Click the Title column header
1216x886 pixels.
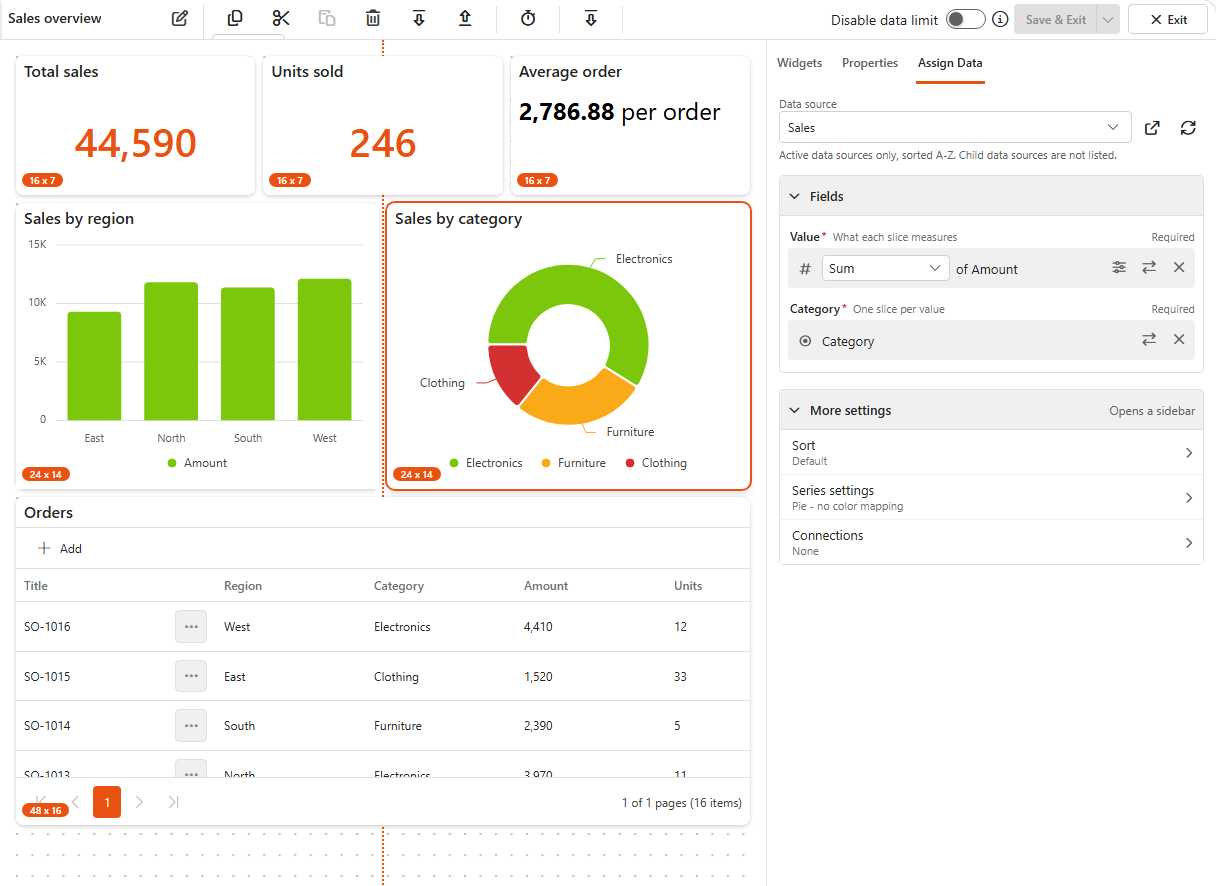[36, 586]
